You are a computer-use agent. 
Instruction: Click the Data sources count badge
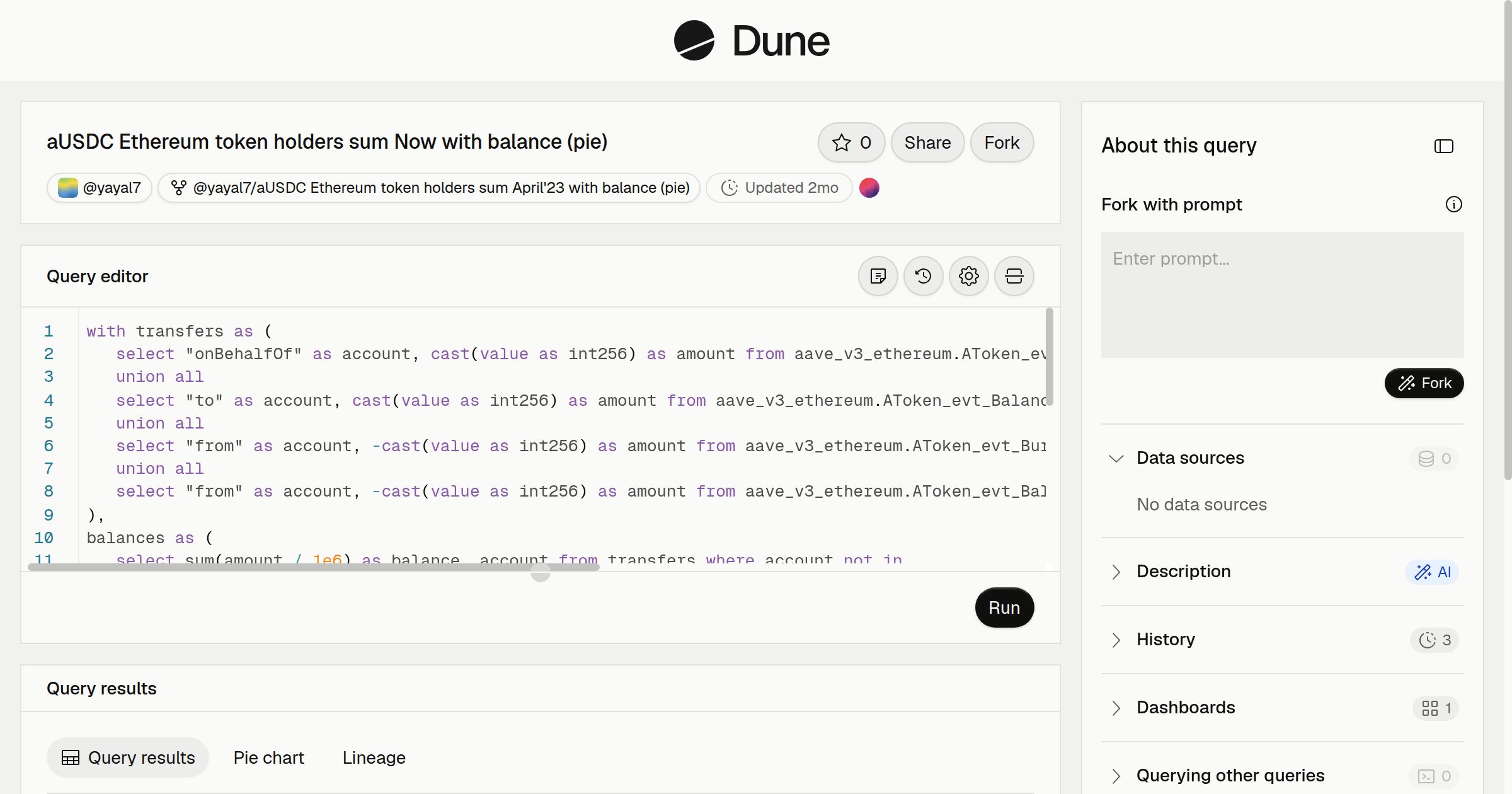click(x=1434, y=458)
